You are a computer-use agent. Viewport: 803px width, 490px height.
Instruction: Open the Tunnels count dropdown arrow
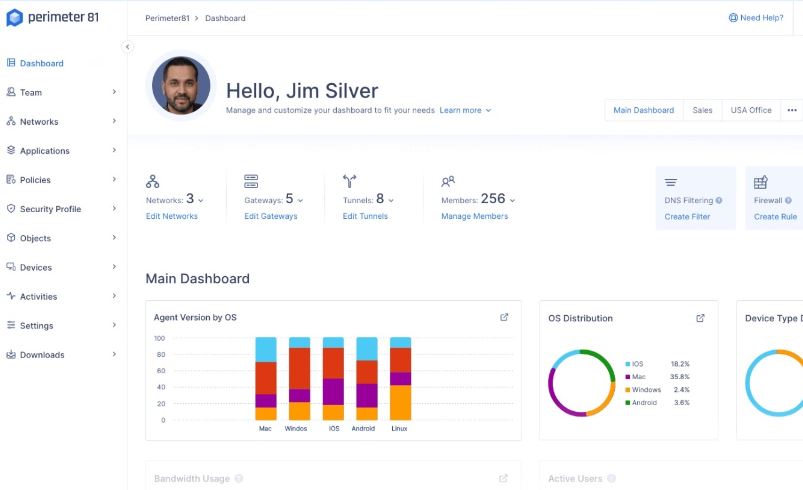391,201
